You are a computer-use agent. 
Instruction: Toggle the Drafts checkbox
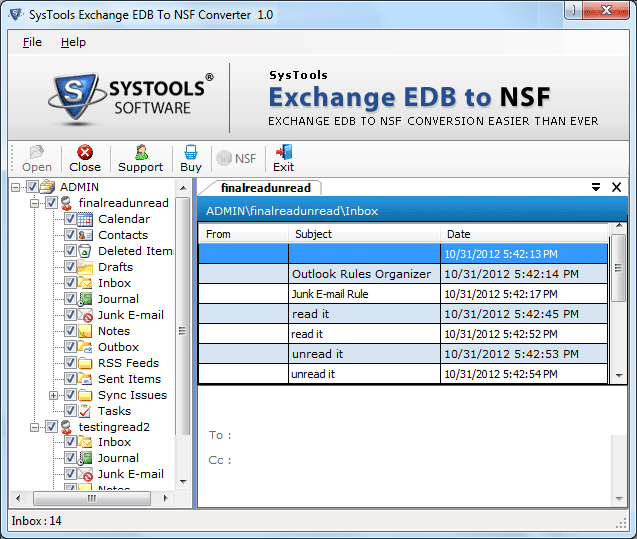70,267
